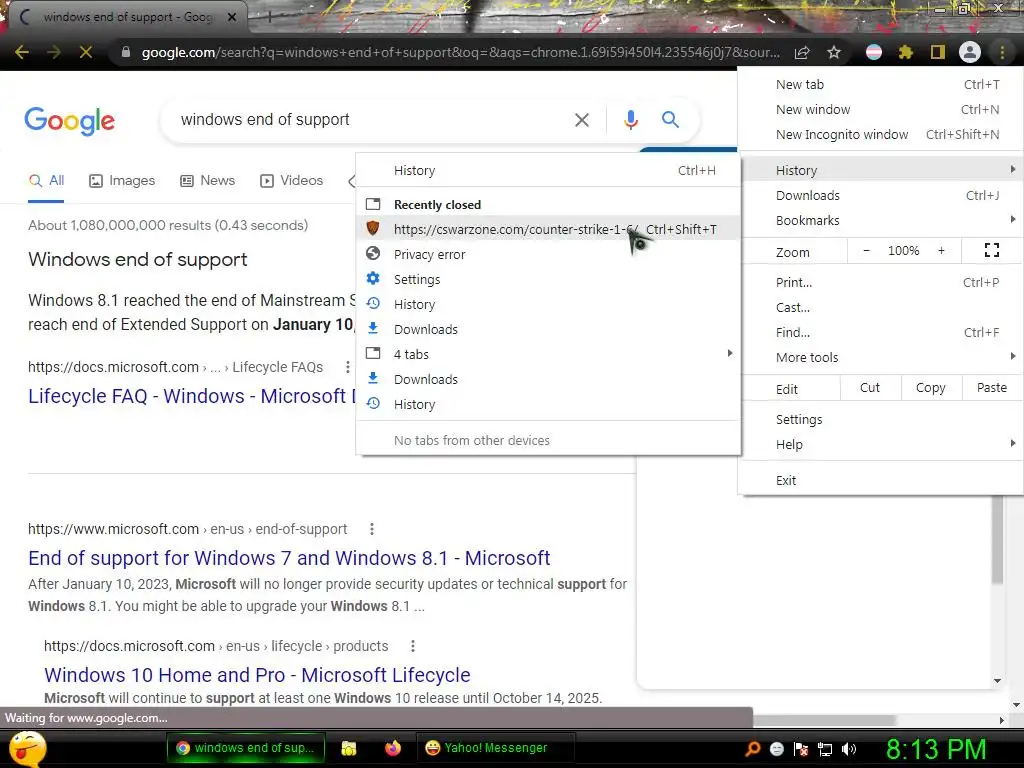This screenshot has height=768, width=1024.
Task: Enter fullscreen mode from the zoom row
Action: 991,251
